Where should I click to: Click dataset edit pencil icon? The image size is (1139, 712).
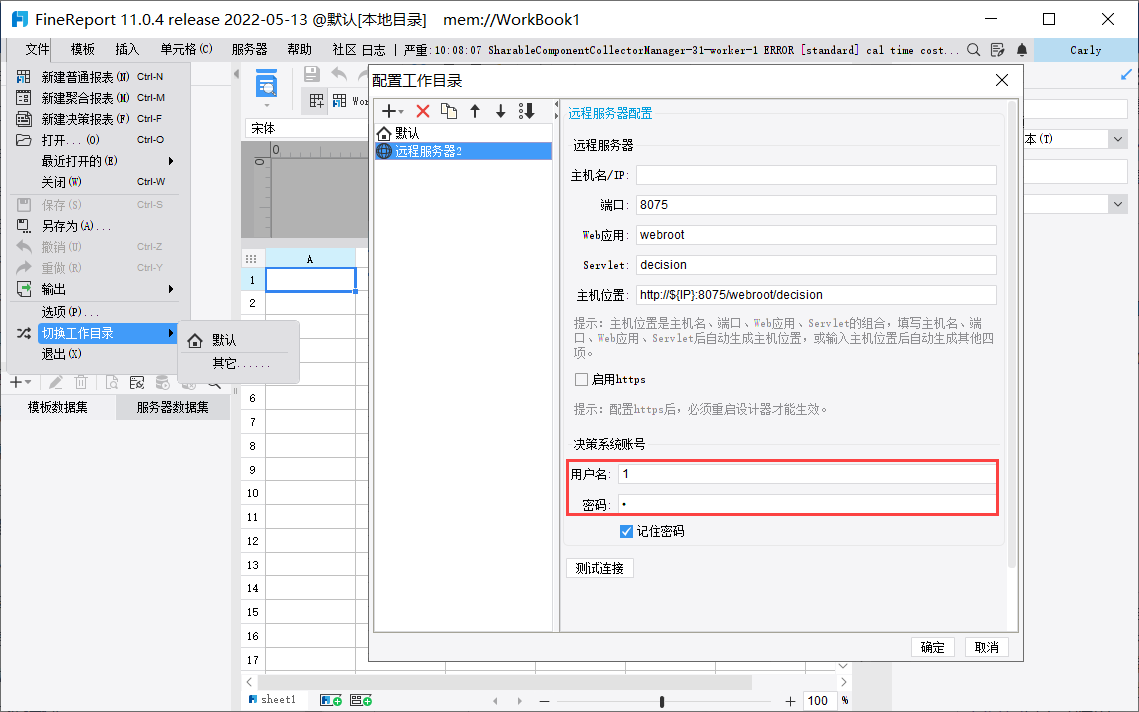(x=56, y=382)
